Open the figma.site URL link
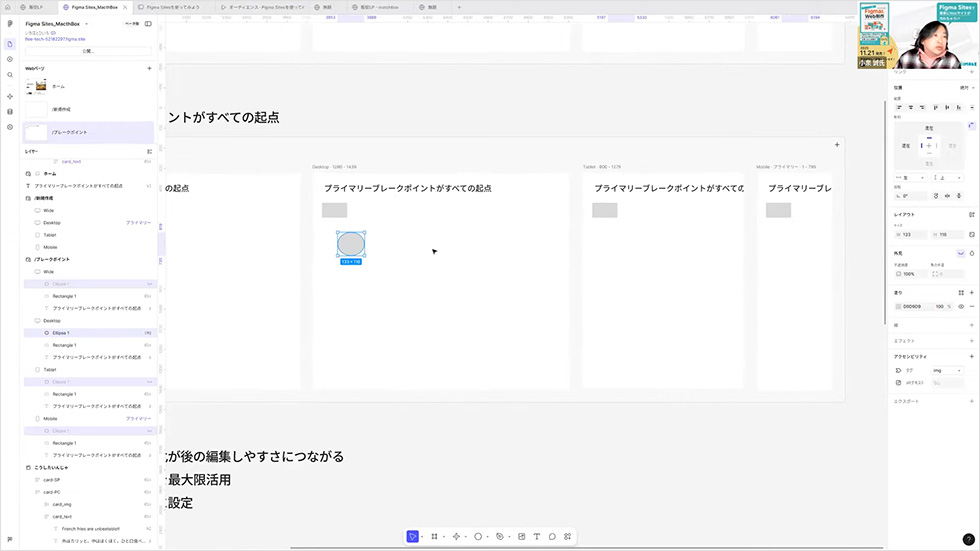 pyautogui.click(x=55, y=39)
